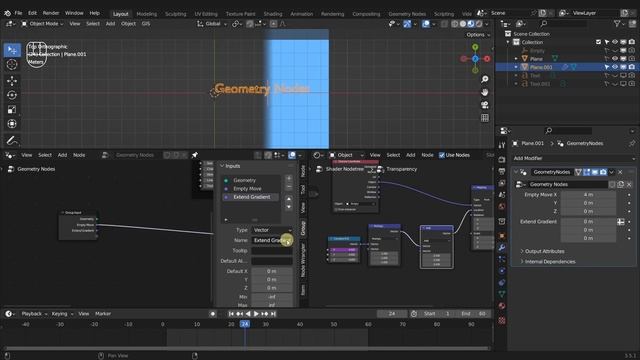This screenshot has height=360, width=640.
Task: Click the viewport pan hand icon
Action: (x=484, y=92)
